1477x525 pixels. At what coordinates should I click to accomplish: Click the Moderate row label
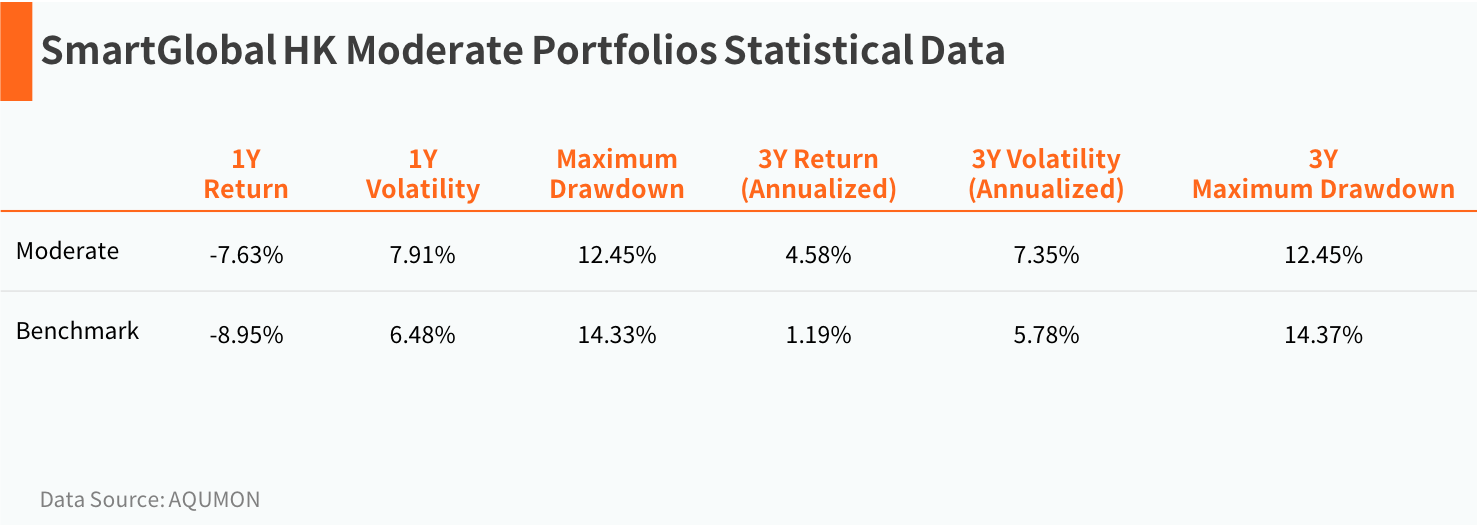point(67,250)
